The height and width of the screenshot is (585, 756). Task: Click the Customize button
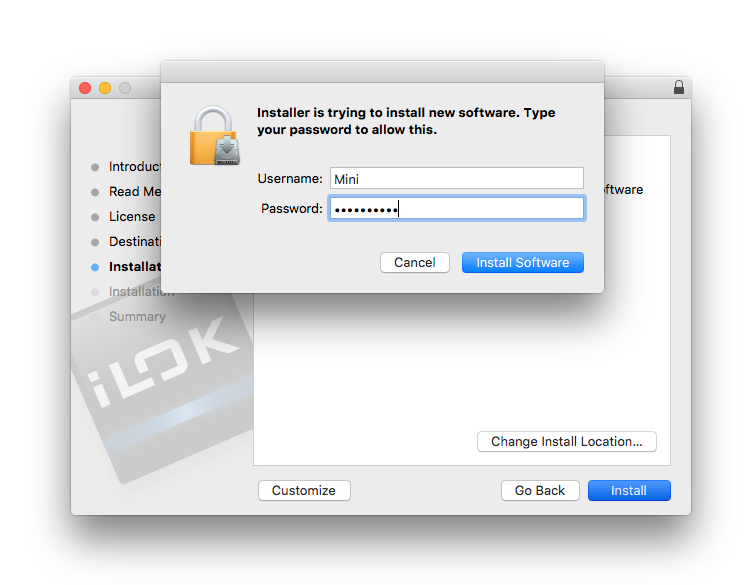pos(304,490)
